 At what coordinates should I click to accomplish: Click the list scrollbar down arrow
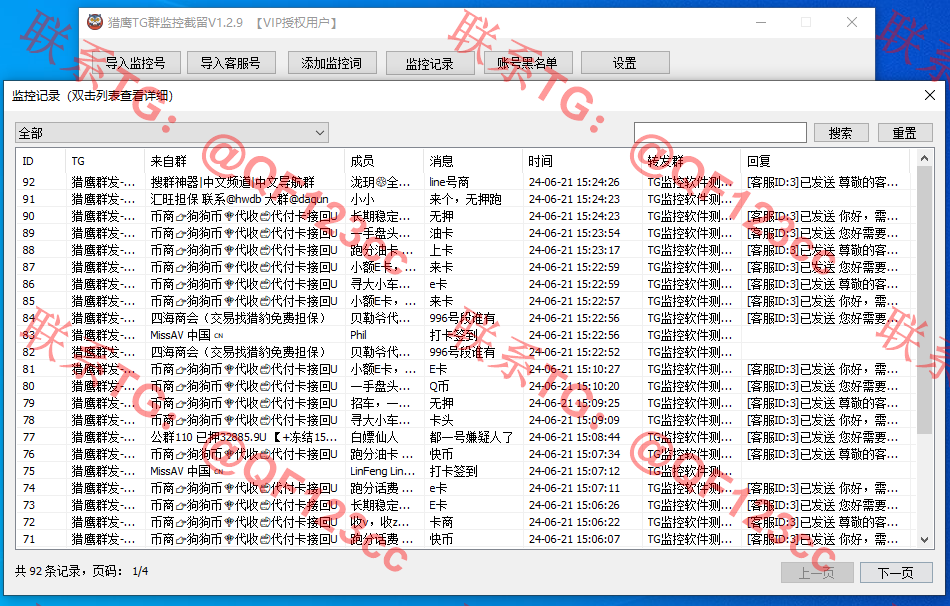point(924,539)
